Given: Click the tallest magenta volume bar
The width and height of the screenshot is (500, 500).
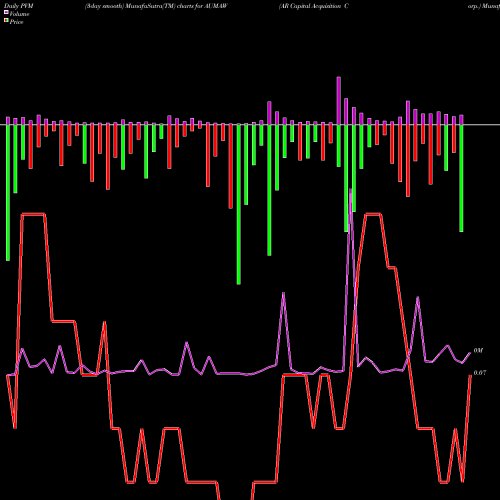Looking at the screenshot, I should click(x=339, y=101).
